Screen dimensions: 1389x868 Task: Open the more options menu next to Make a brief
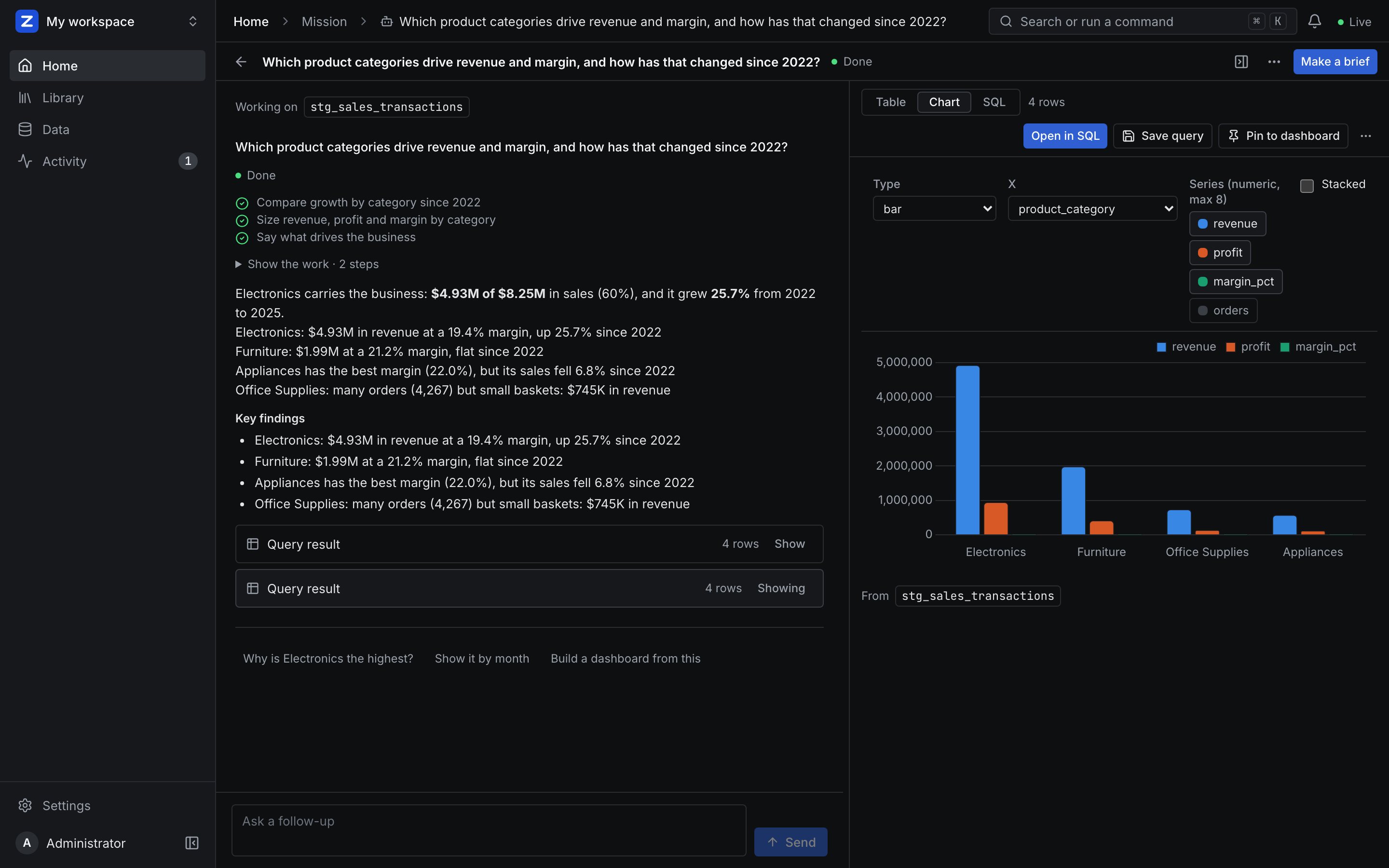[1274, 61]
